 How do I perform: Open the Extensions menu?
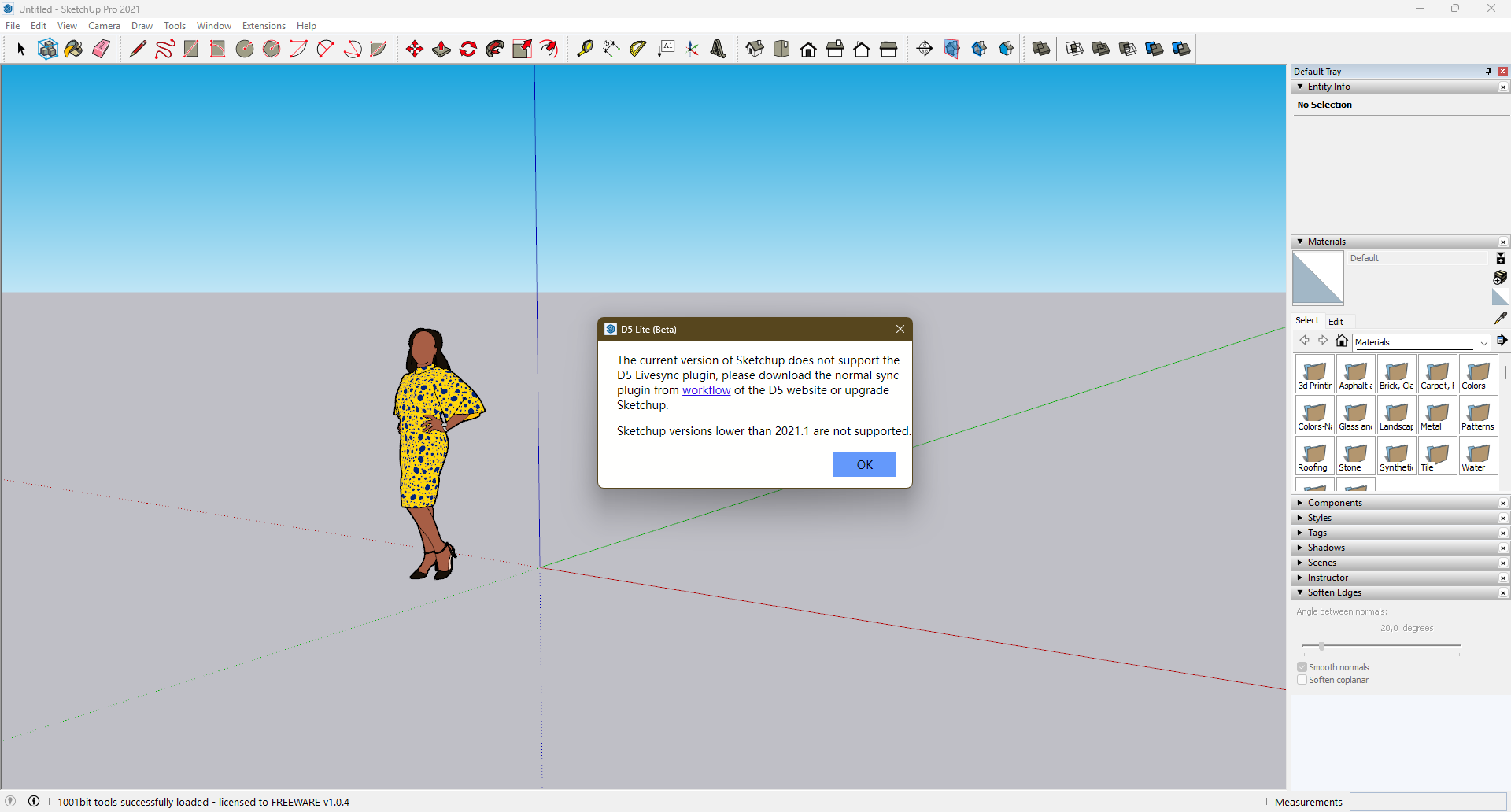pyautogui.click(x=264, y=26)
